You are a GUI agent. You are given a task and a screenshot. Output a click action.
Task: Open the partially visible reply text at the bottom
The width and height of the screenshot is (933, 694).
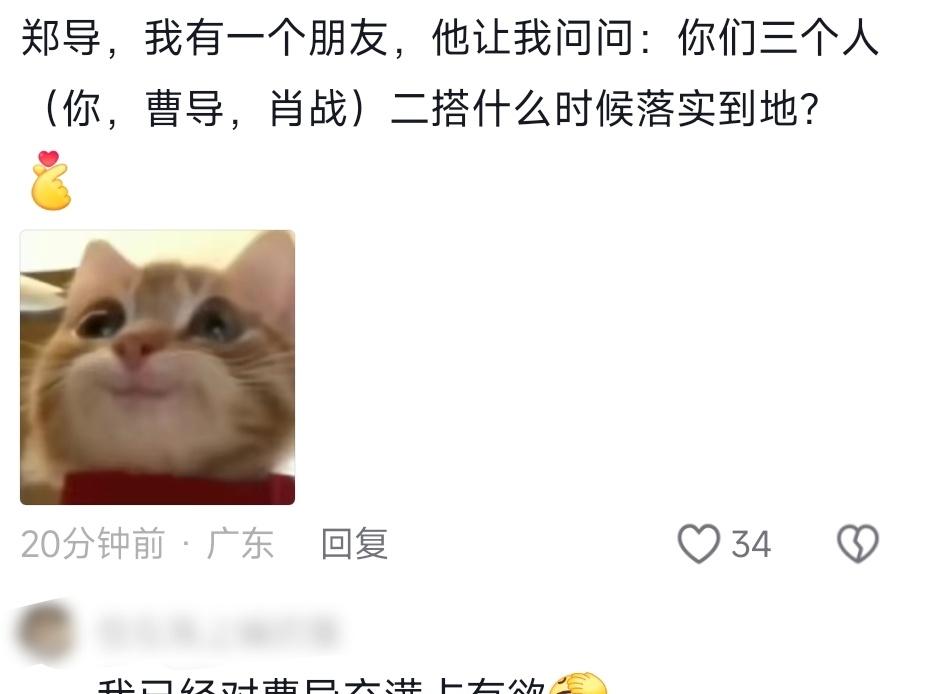[321, 684]
